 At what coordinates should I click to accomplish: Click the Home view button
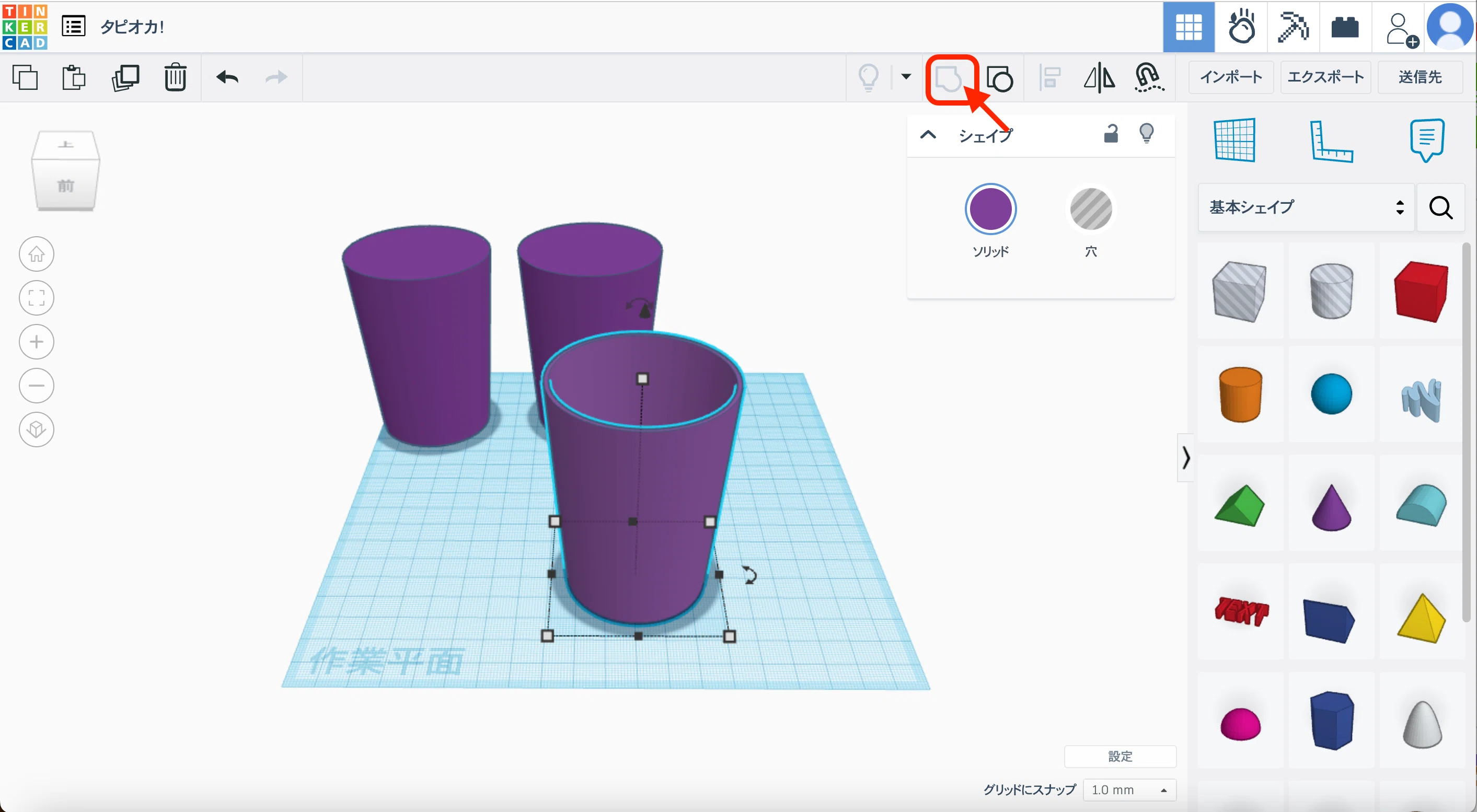tap(37, 254)
